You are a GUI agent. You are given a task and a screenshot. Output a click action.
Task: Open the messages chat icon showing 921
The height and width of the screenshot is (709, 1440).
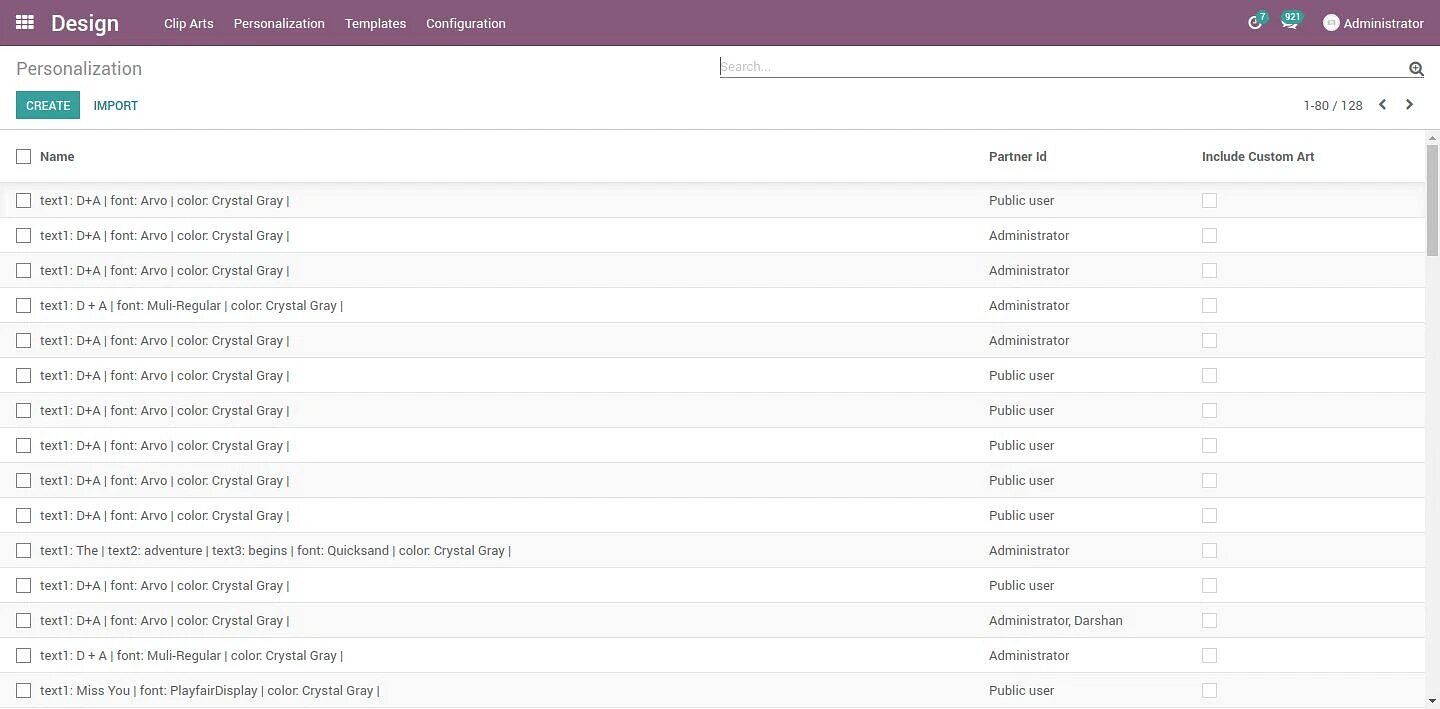point(1289,23)
